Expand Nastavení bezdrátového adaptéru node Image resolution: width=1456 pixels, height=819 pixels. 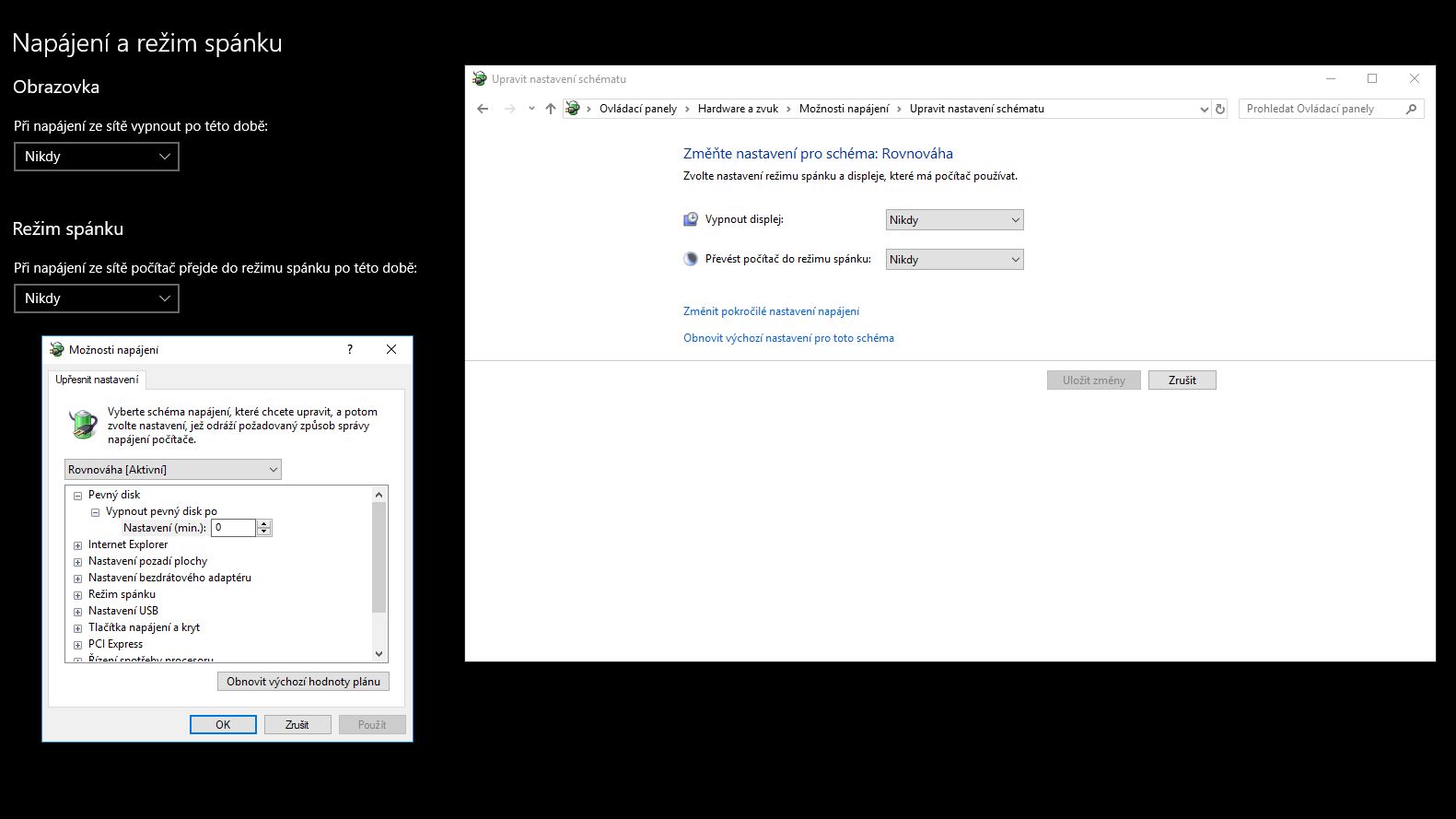pos(78,579)
